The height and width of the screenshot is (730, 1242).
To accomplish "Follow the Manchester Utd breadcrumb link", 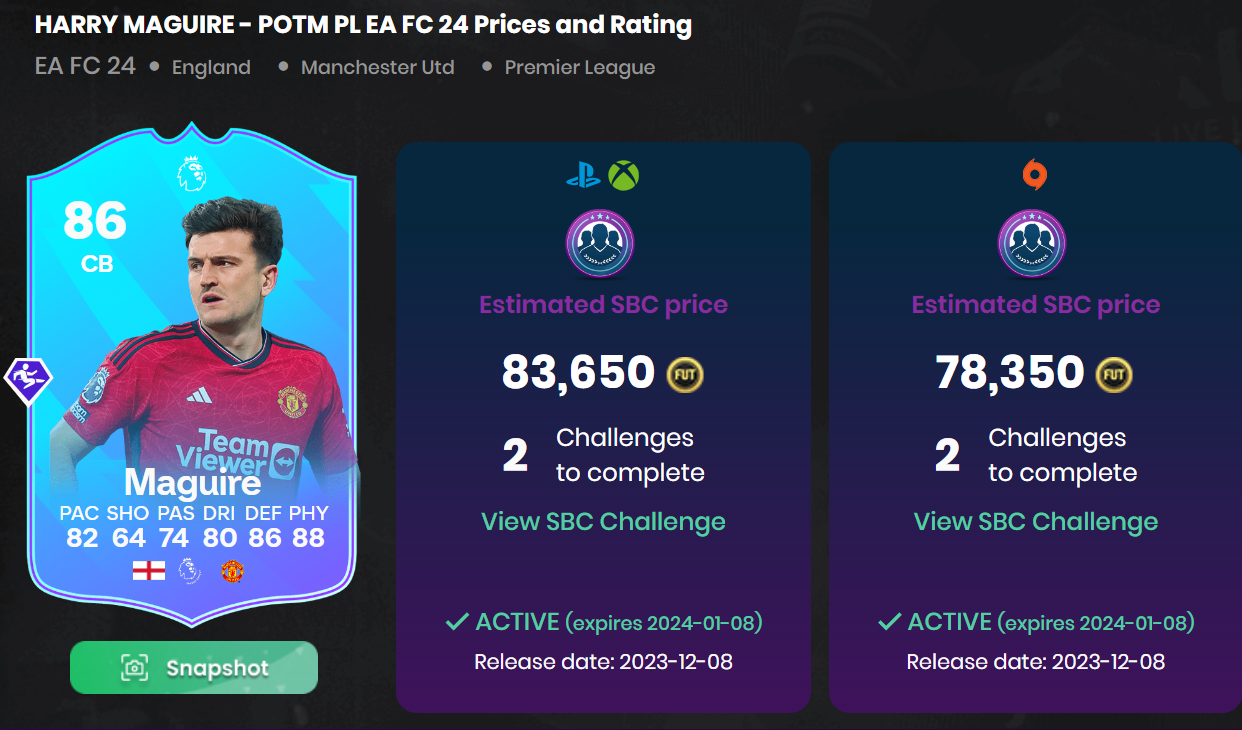I will (x=378, y=68).
